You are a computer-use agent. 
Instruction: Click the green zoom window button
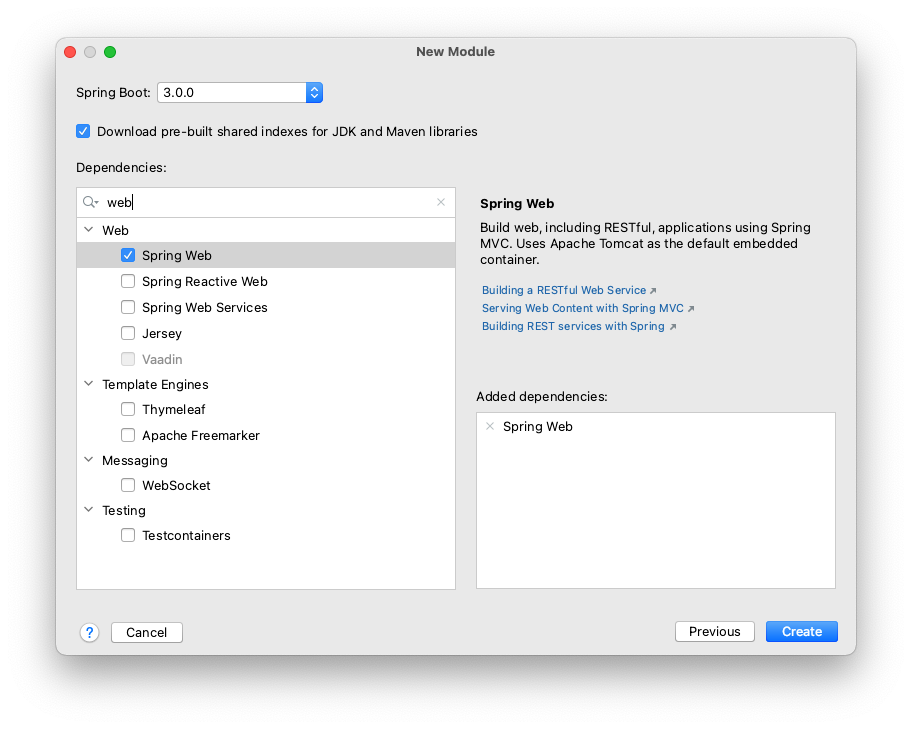tap(110, 52)
